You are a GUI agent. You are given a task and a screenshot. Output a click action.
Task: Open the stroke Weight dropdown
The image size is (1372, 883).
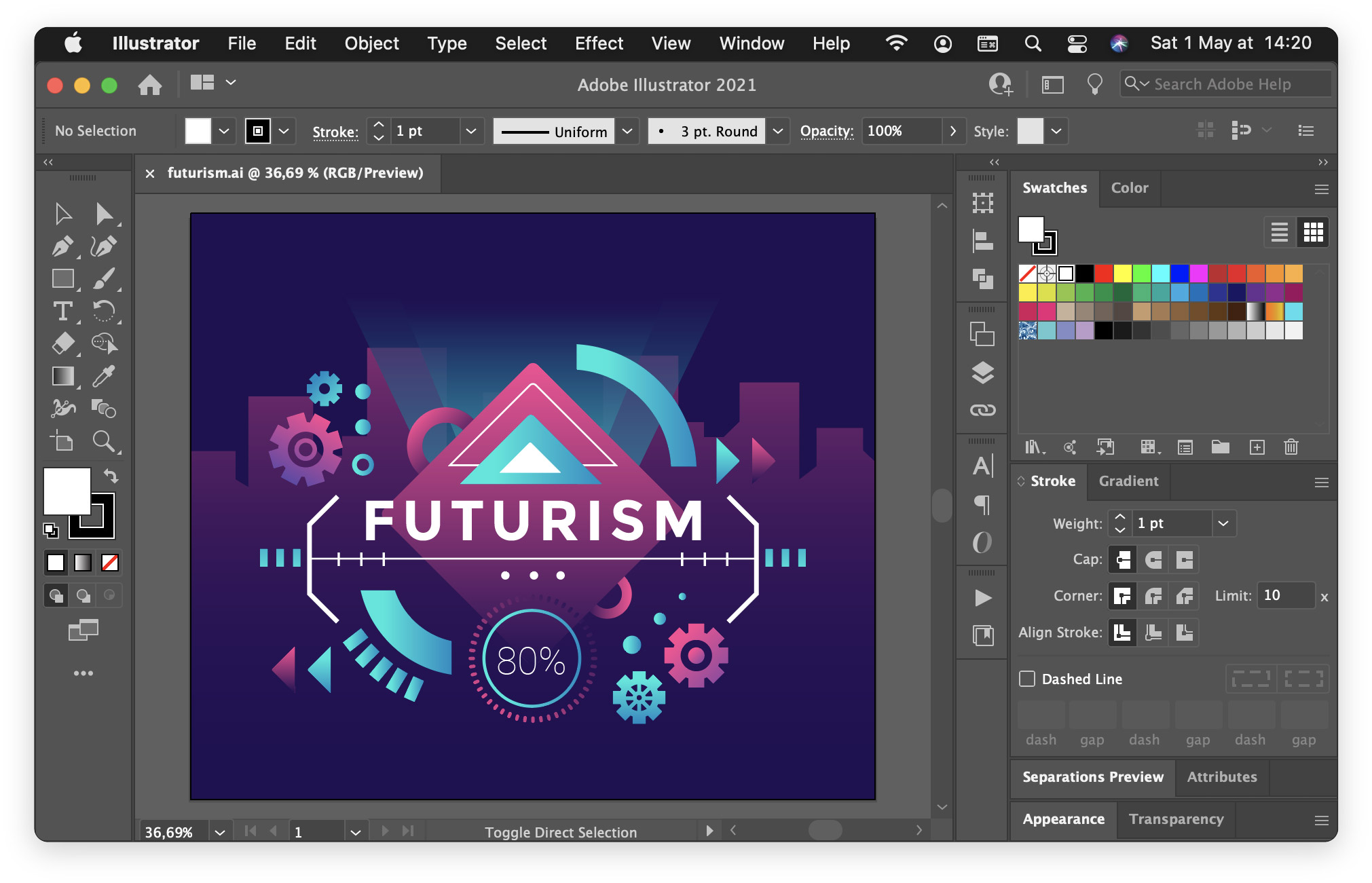click(1223, 523)
